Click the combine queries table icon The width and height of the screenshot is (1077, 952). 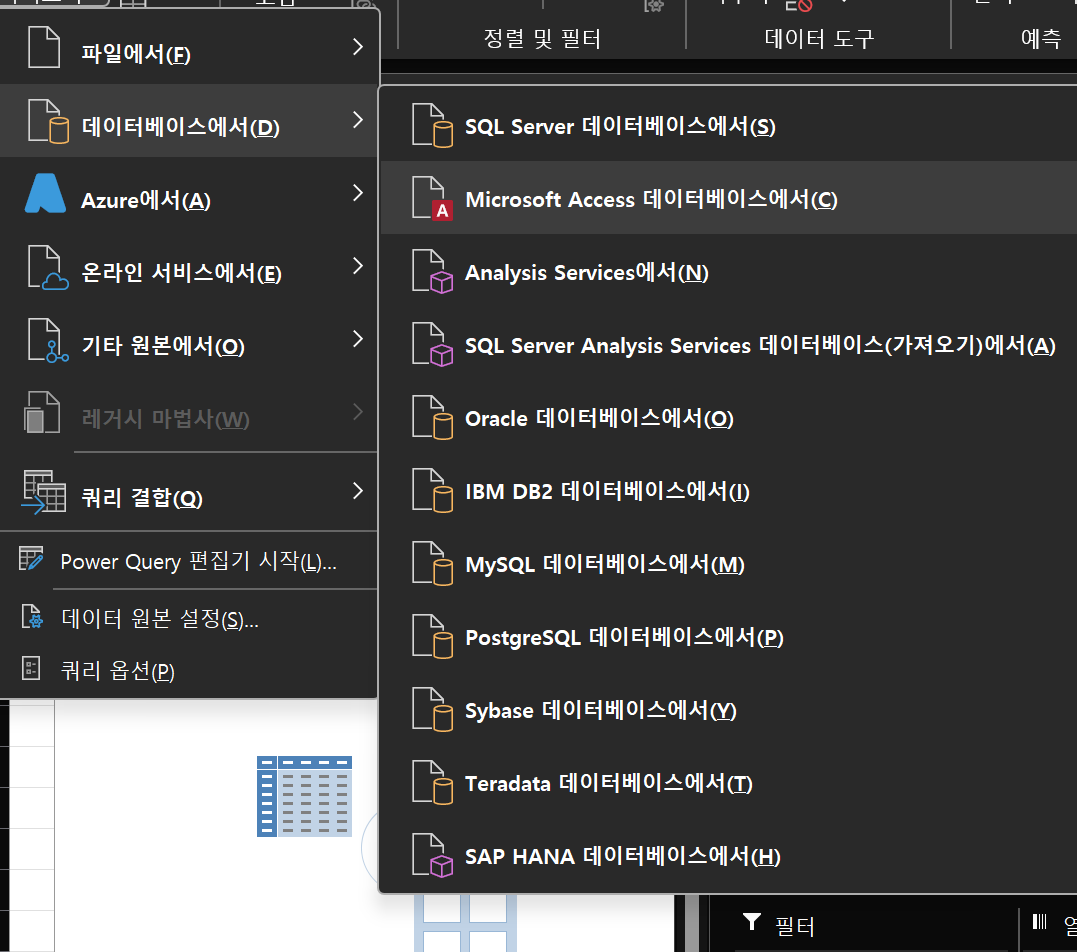click(44, 491)
